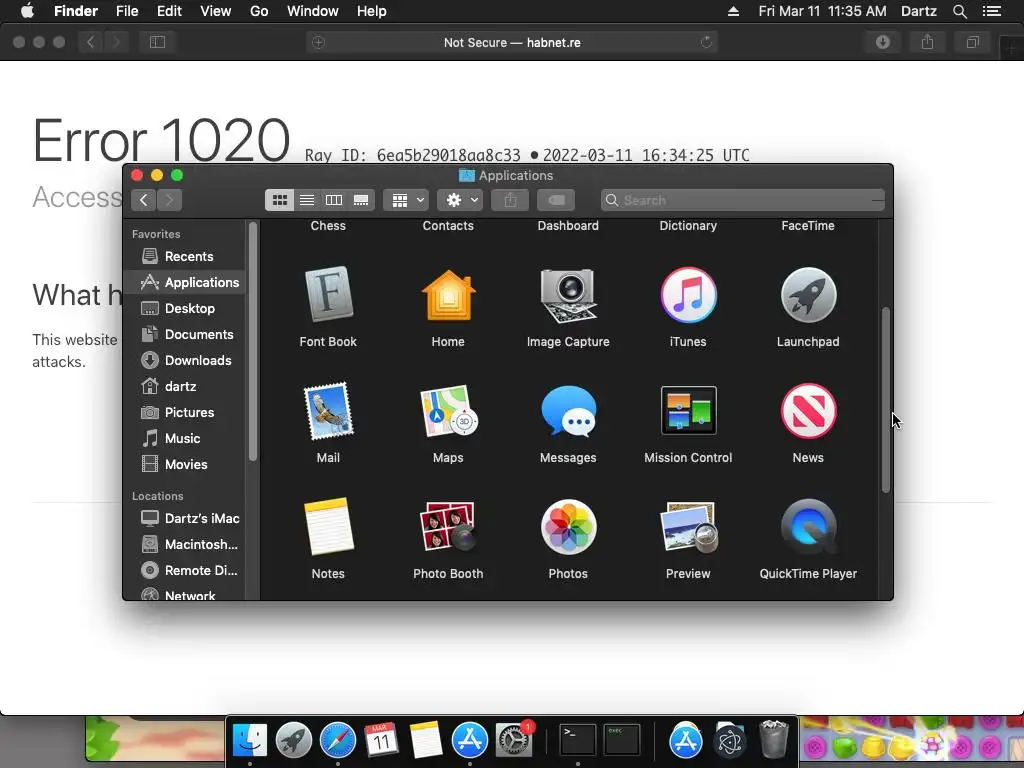1024x768 pixels.
Task: Open Trash in the Dock
Action: [x=774, y=739]
